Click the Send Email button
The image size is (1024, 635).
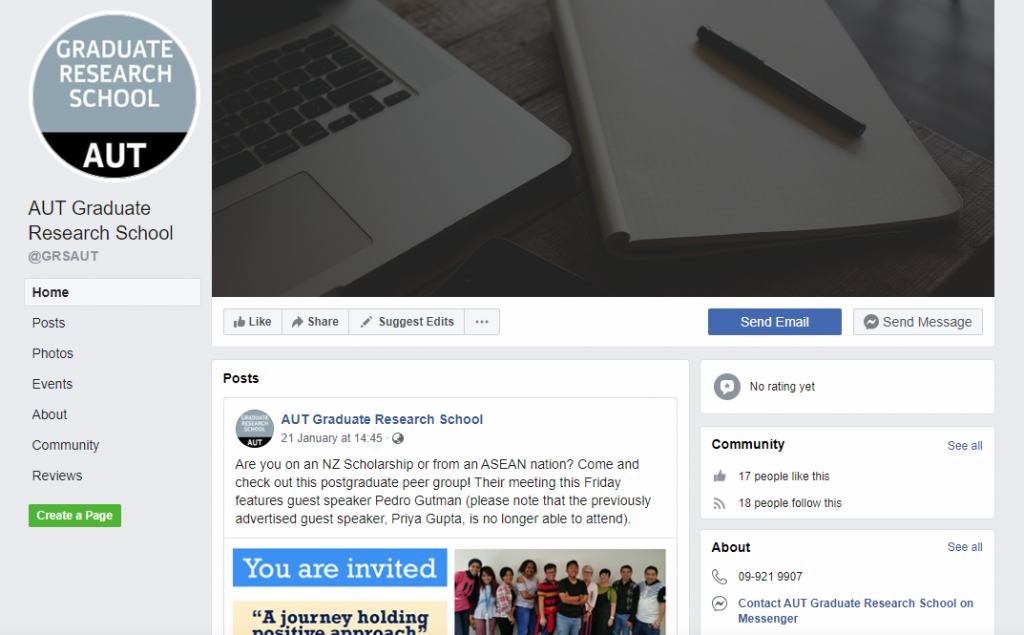[775, 322]
